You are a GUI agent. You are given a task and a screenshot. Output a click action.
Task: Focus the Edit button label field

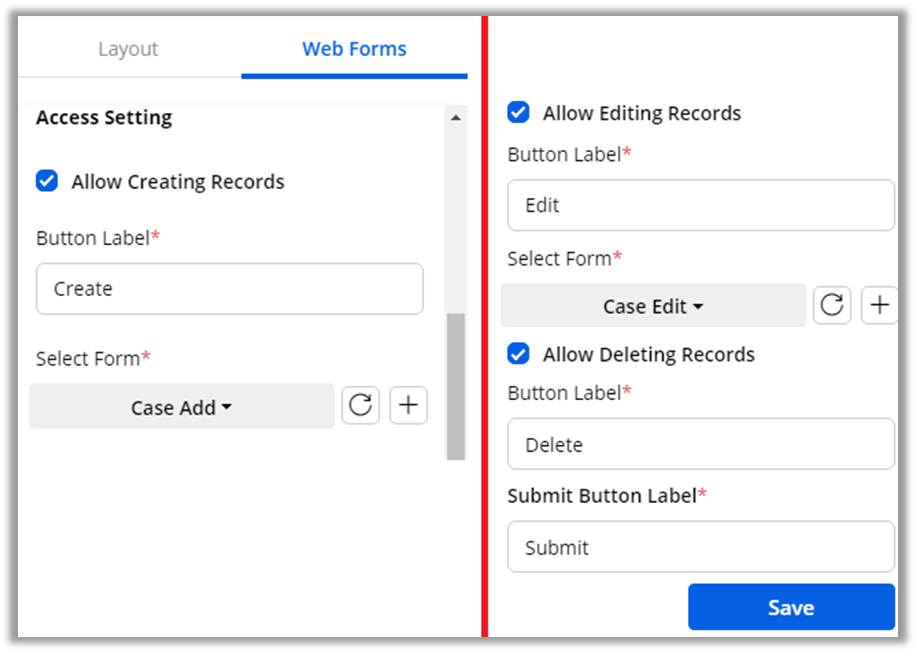pos(700,205)
